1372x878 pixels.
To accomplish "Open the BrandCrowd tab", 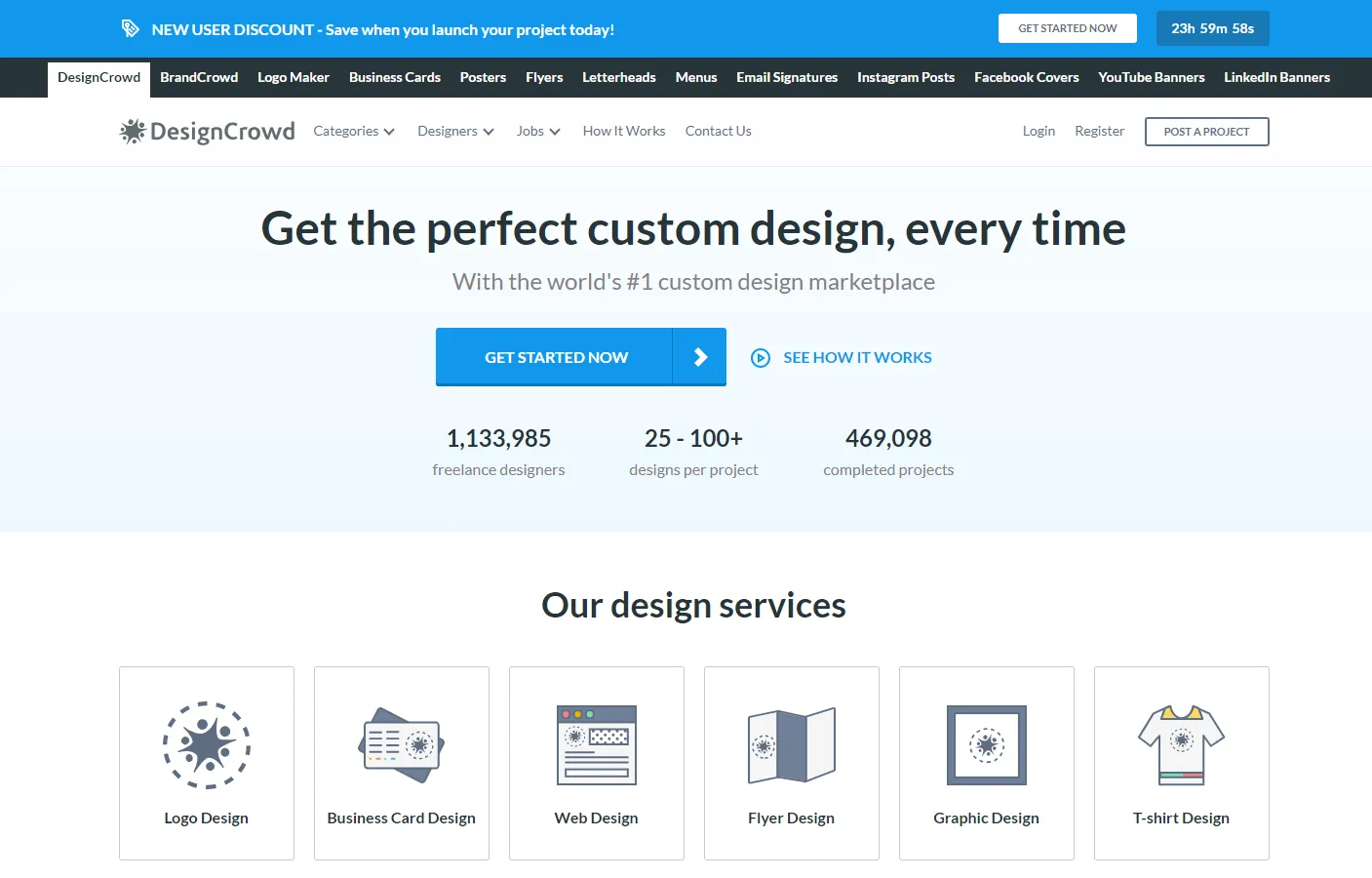I will (199, 78).
